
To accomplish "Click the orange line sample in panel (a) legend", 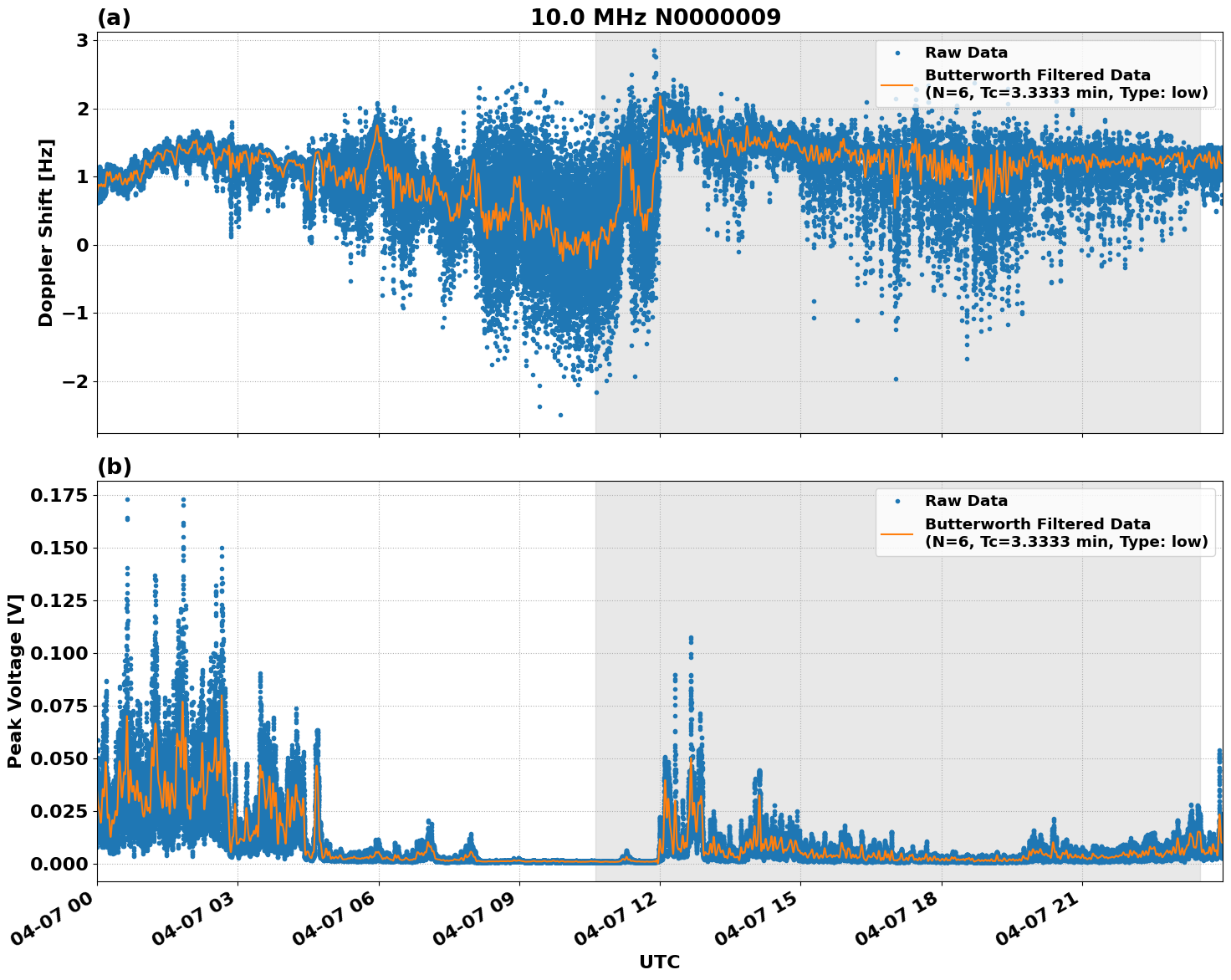I will 899,86.
